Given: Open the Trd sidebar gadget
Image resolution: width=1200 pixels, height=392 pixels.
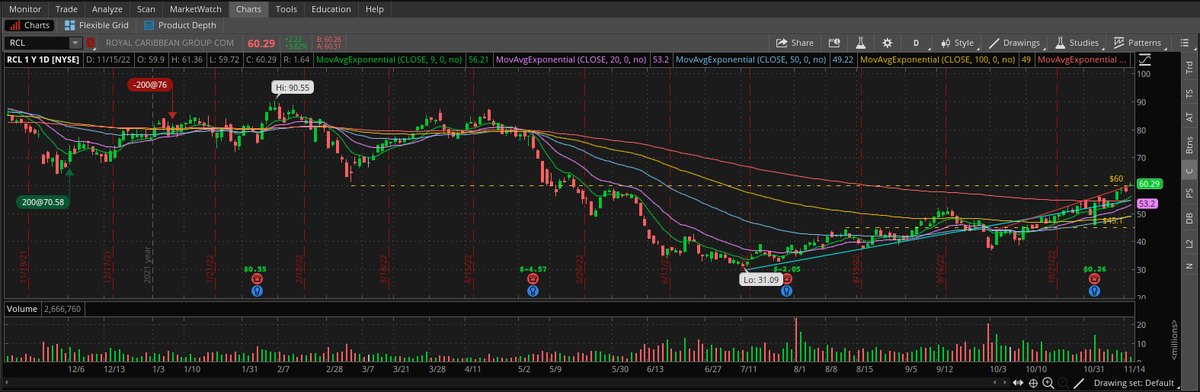Looking at the screenshot, I should click(x=1189, y=68).
